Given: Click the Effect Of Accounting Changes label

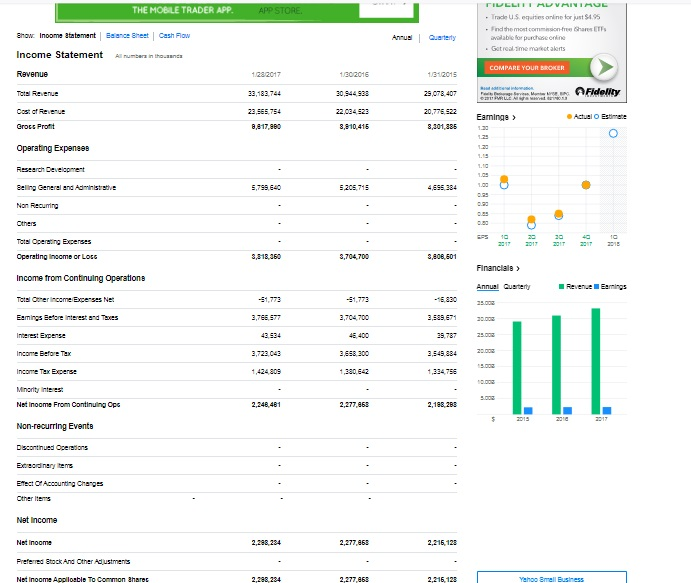Looking at the screenshot, I should click(59, 483).
